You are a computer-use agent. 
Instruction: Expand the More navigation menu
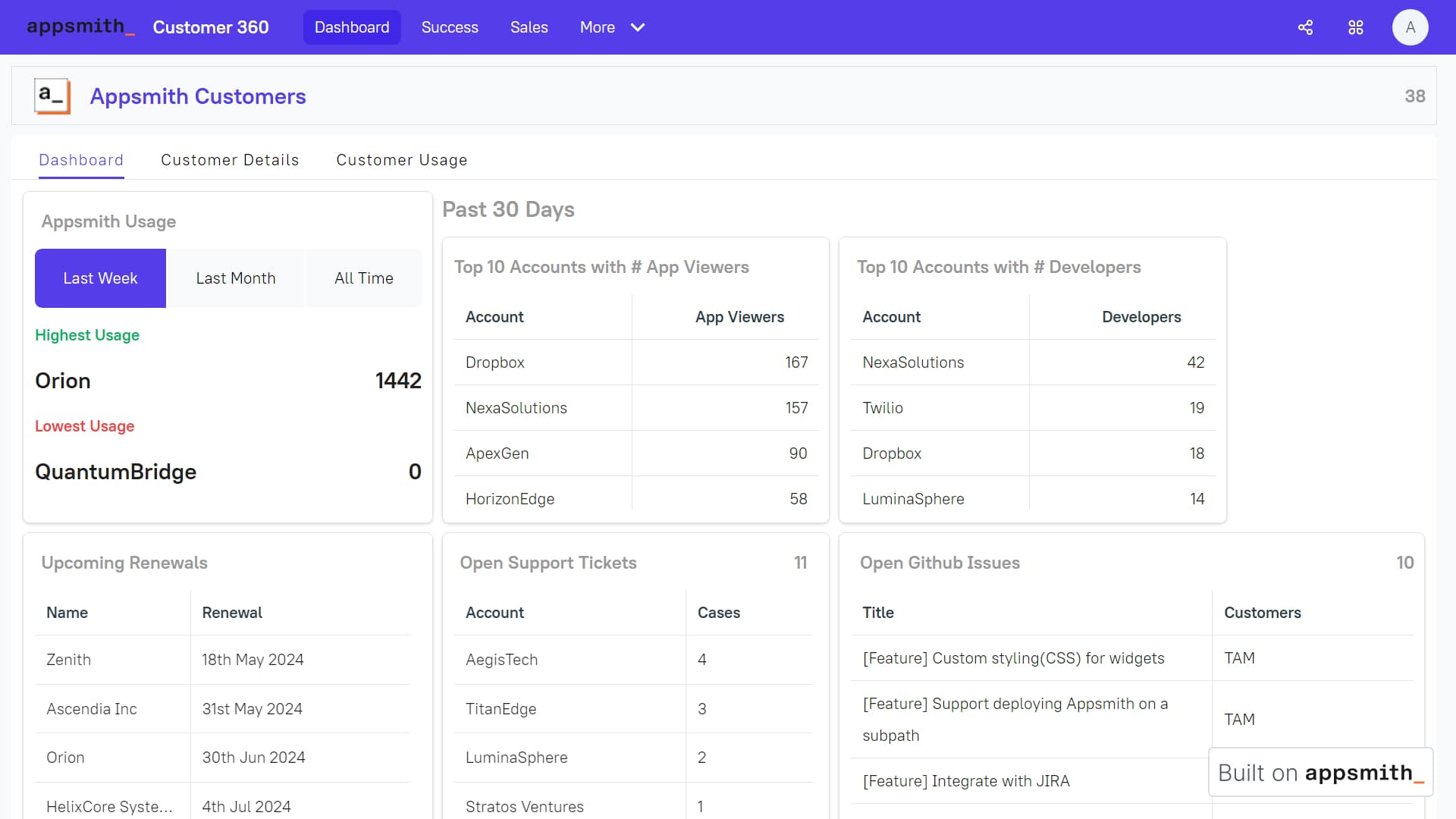pyautogui.click(x=613, y=27)
